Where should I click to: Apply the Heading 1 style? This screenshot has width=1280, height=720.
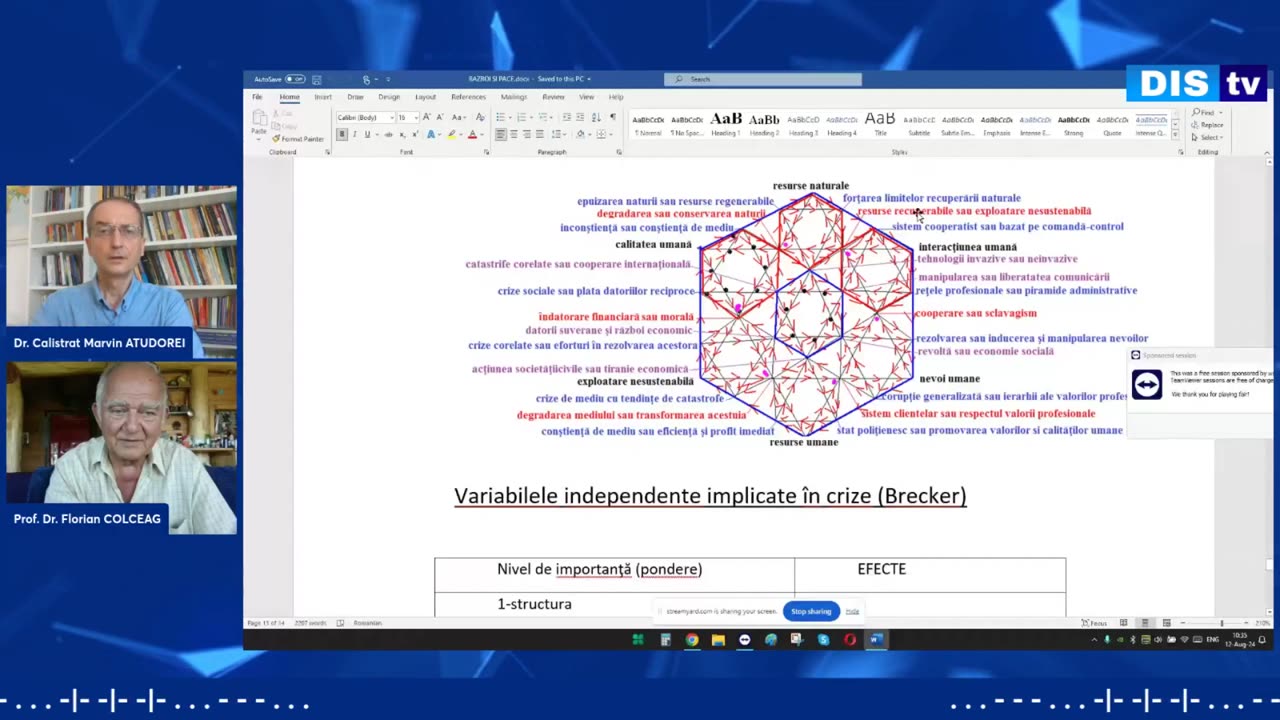tap(727, 123)
